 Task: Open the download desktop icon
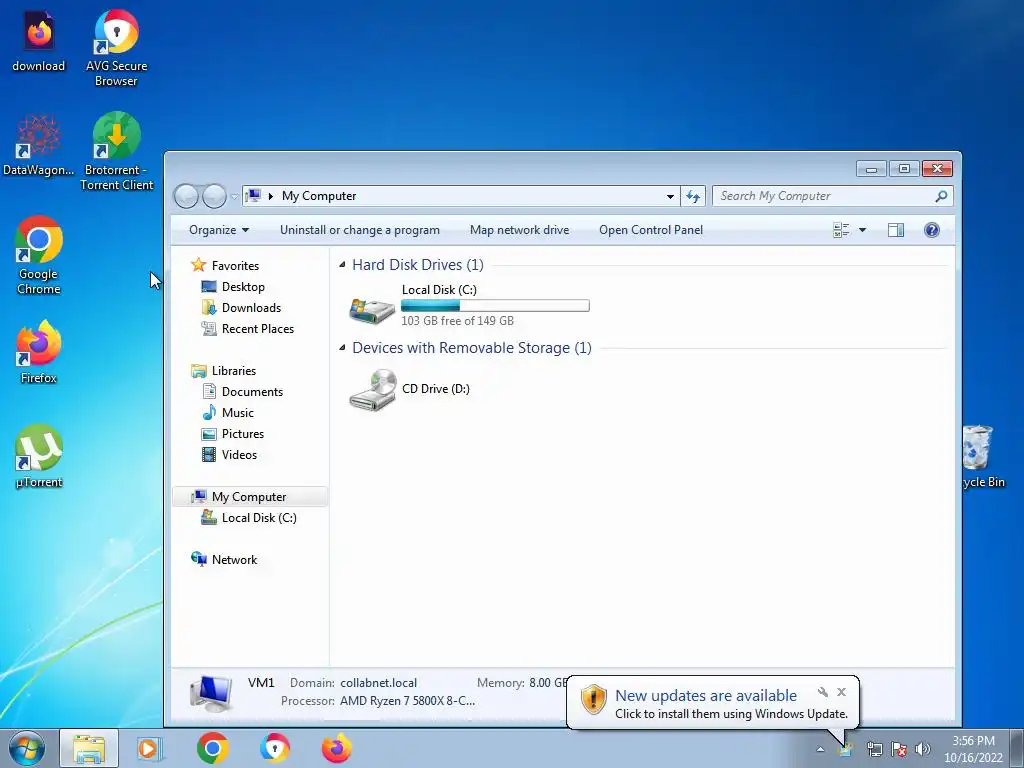[x=39, y=42]
